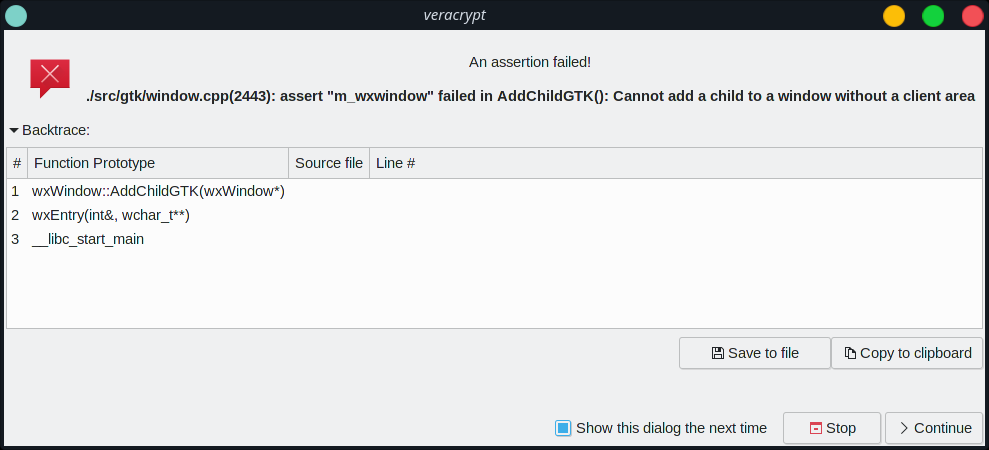Select the wxWindow::AddChildGTK backtrace row
989x450 pixels.
pos(494,191)
